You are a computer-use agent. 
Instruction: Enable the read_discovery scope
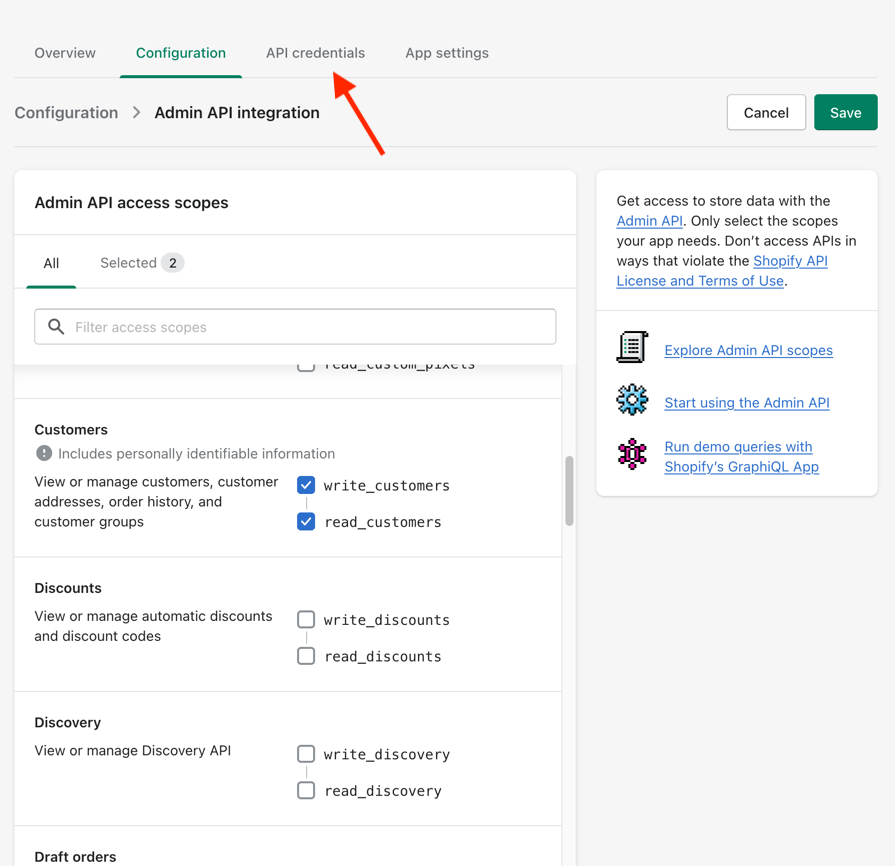point(306,791)
